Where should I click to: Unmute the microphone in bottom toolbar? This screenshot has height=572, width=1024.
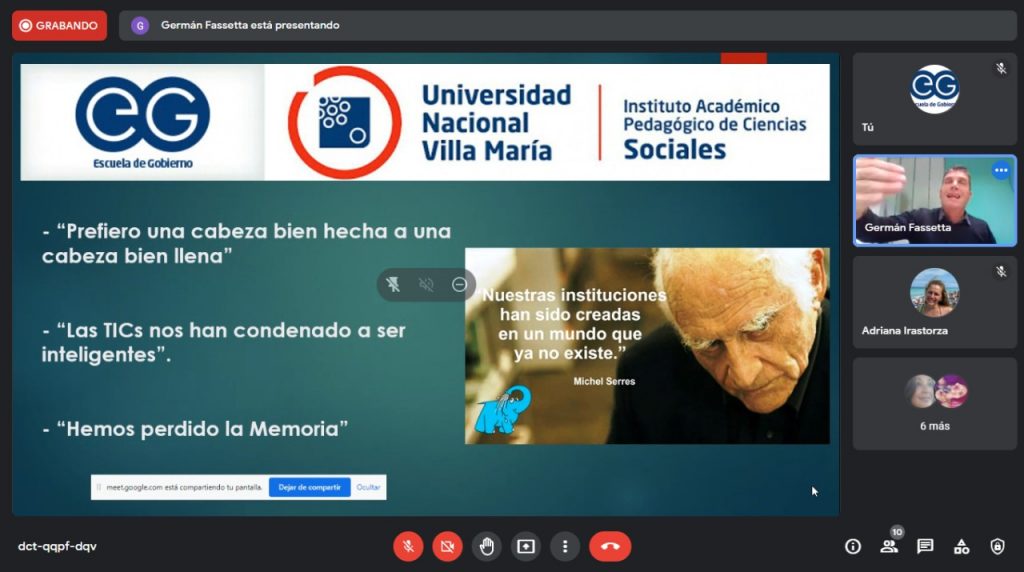click(x=408, y=546)
